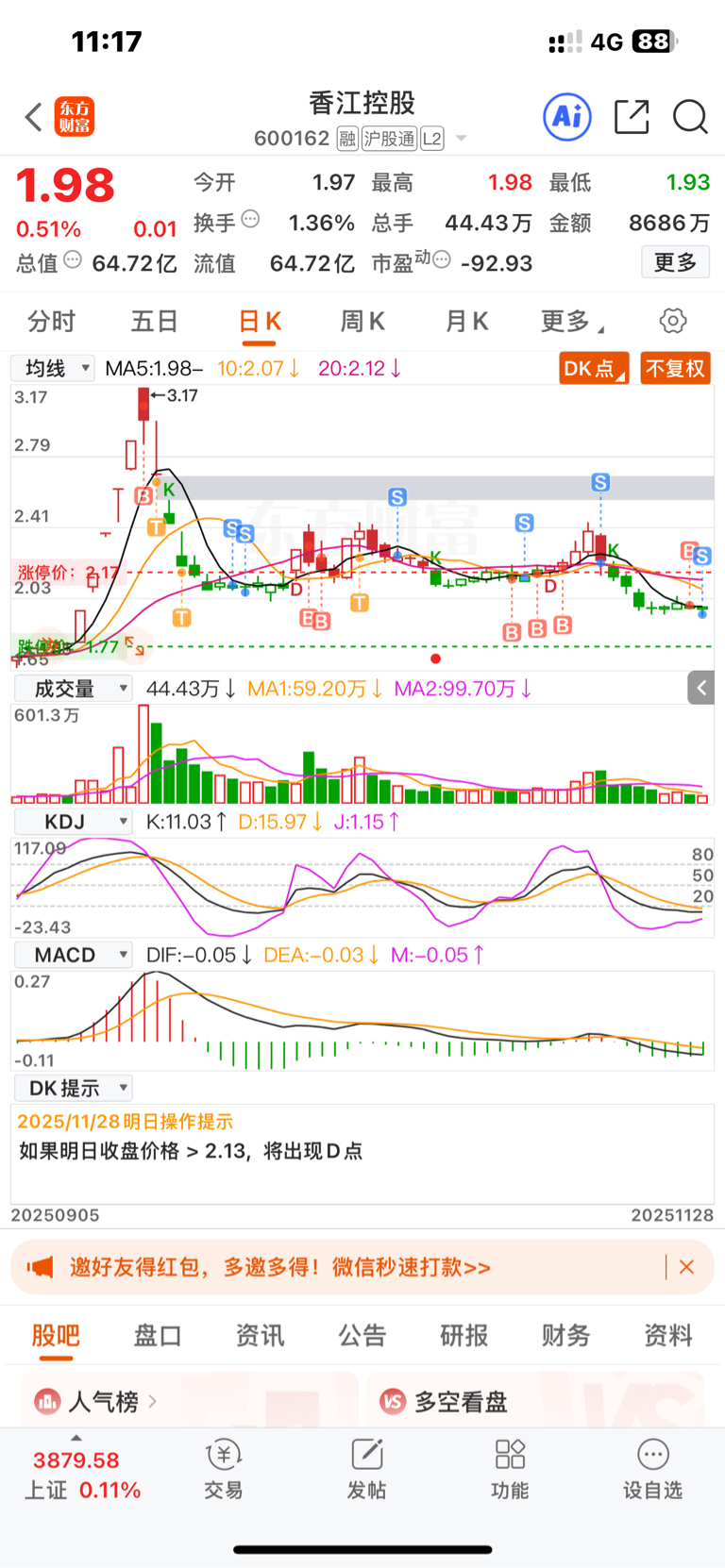The height and width of the screenshot is (1568, 725).
Task: Open the 盘口 tab
Action: tap(158, 1335)
